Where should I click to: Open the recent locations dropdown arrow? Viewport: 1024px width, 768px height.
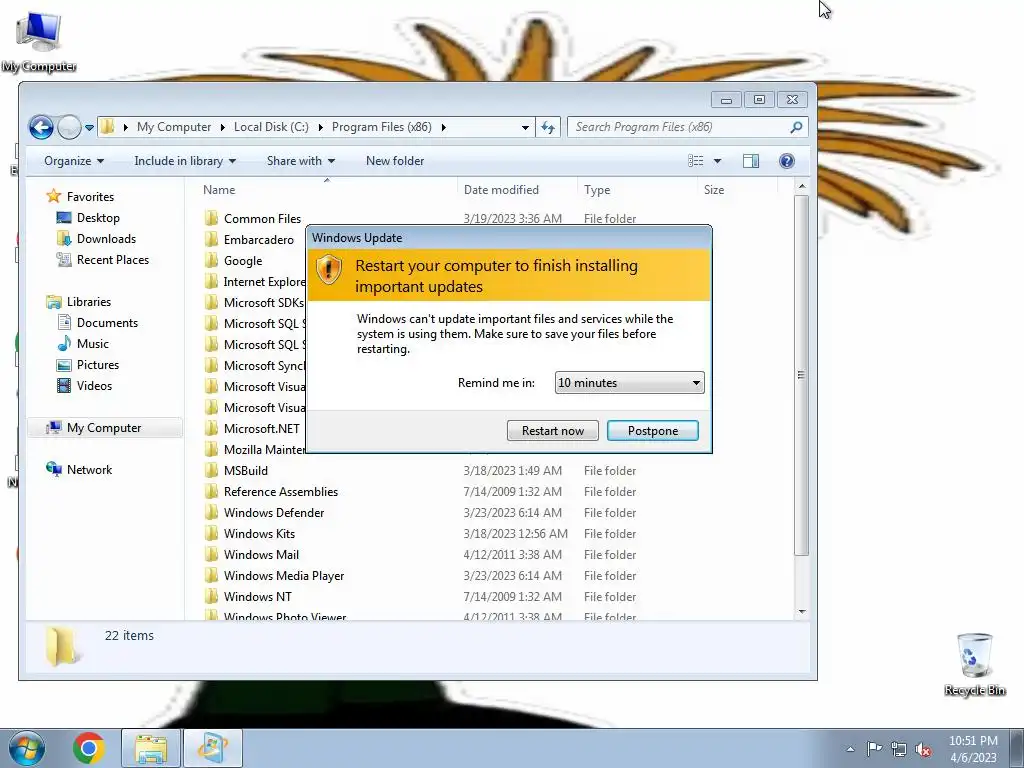click(89, 127)
